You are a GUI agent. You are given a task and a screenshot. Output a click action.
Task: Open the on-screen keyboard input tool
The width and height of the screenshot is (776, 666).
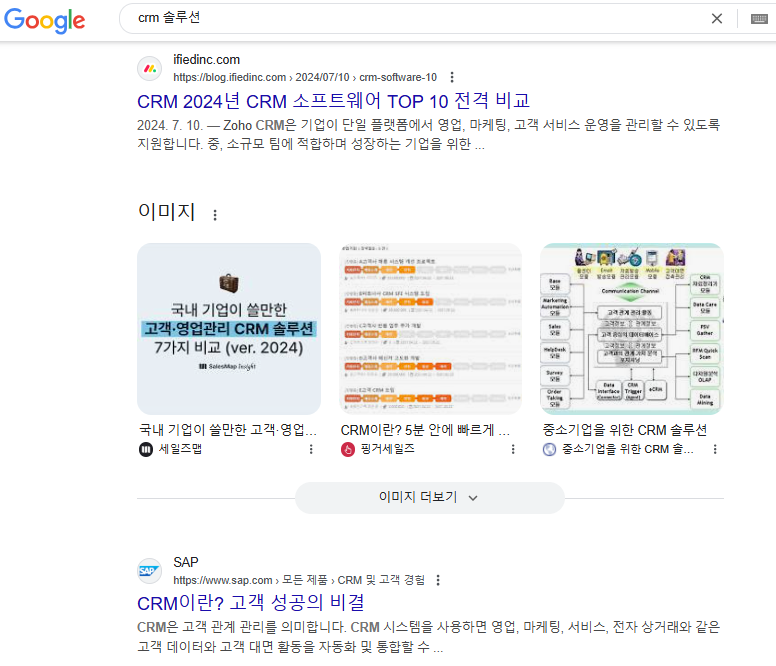pos(759,19)
